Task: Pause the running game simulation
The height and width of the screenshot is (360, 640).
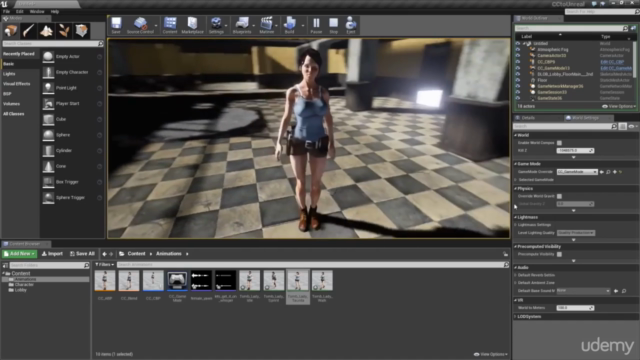Action: pos(316,25)
